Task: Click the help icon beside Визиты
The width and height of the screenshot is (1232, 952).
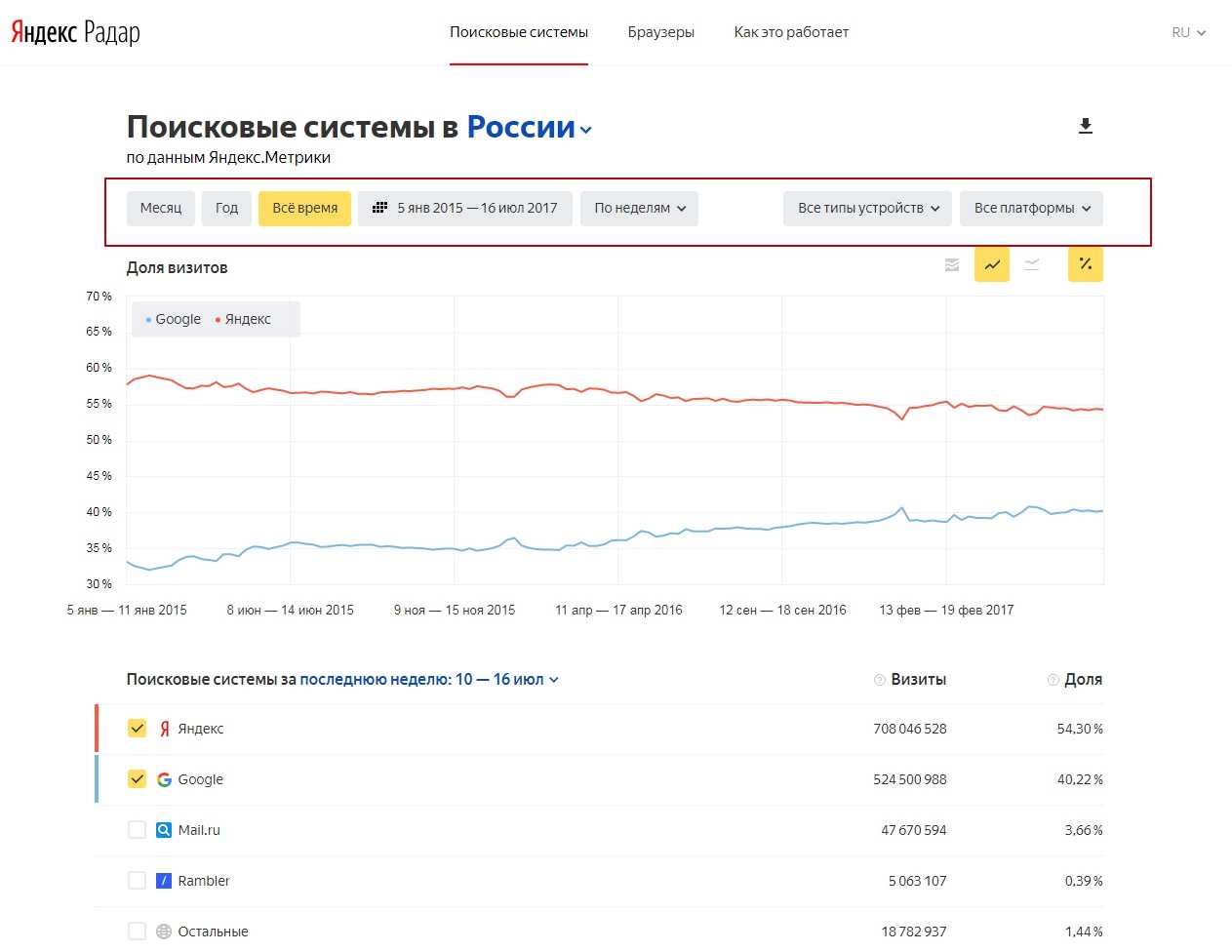Action: tap(879, 680)
